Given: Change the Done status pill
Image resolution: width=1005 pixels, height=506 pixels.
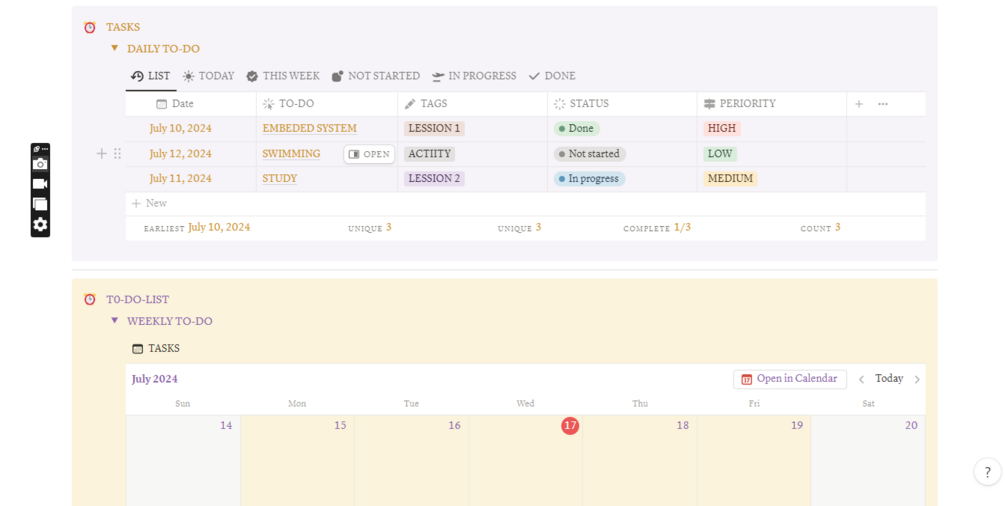Looking at the screenshot, I should (x=576, y=128).
